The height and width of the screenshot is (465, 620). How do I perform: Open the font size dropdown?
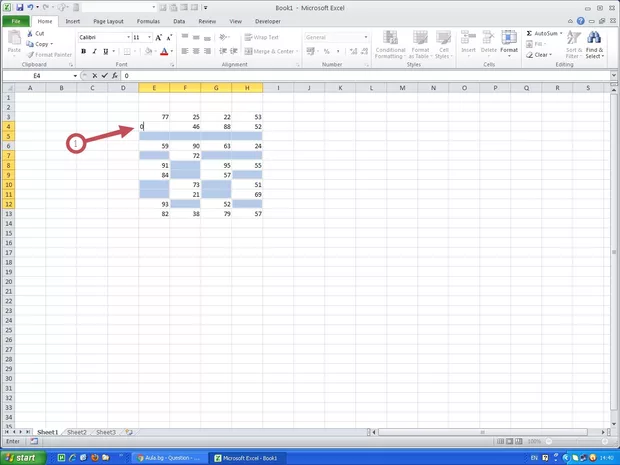[149, 37]
